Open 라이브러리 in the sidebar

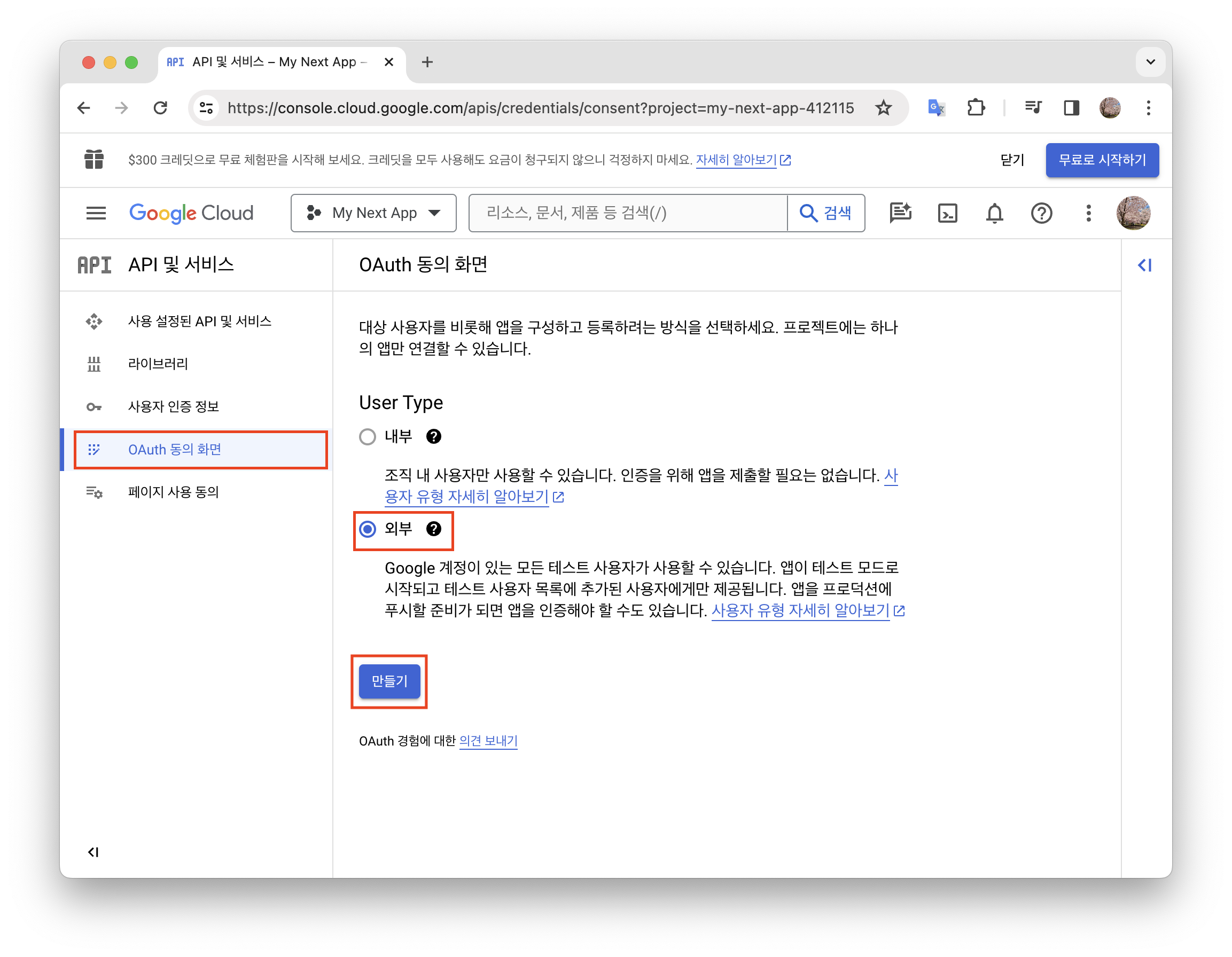pos(158,364)
